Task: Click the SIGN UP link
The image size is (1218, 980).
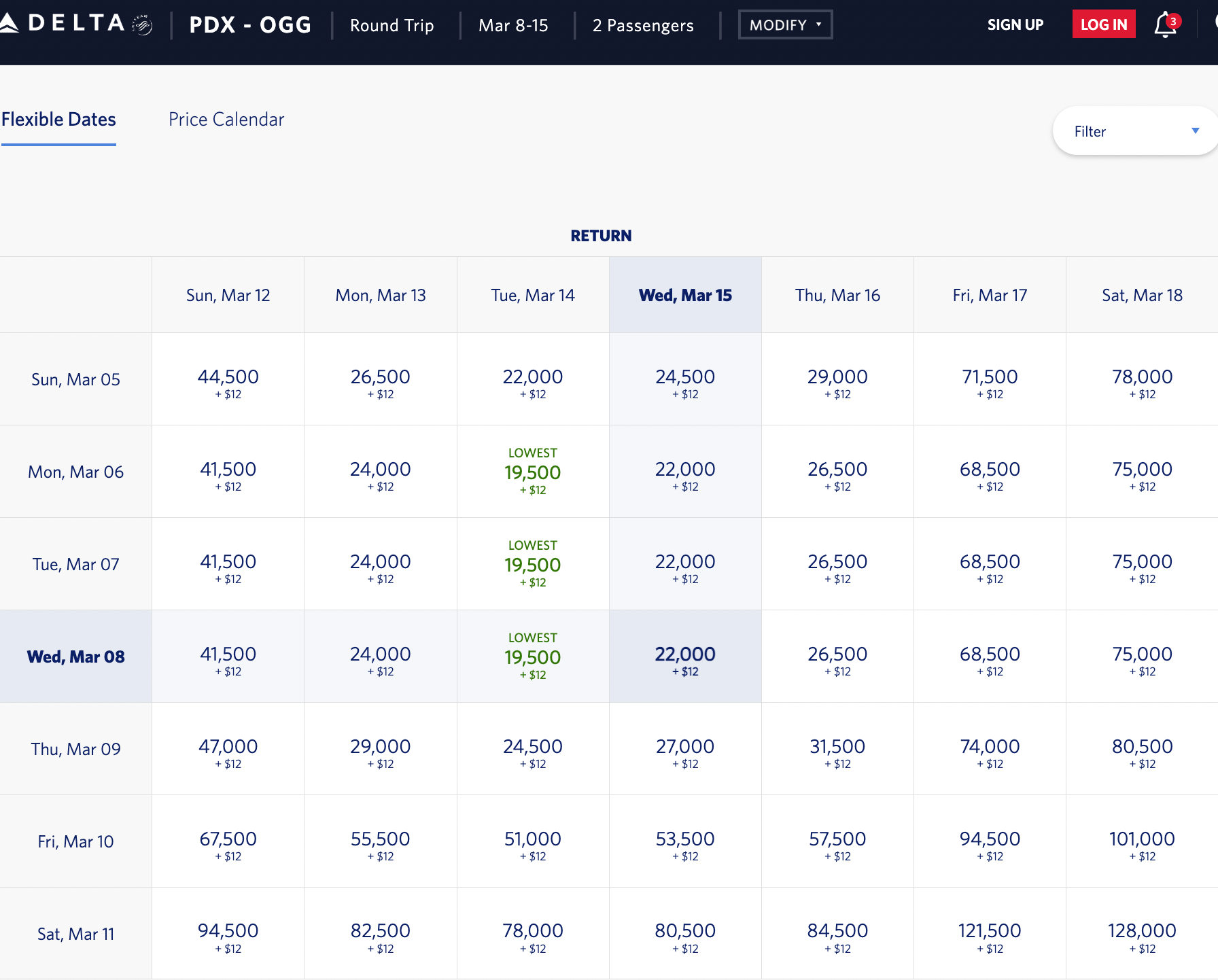Action: (x=1015, y=25)
